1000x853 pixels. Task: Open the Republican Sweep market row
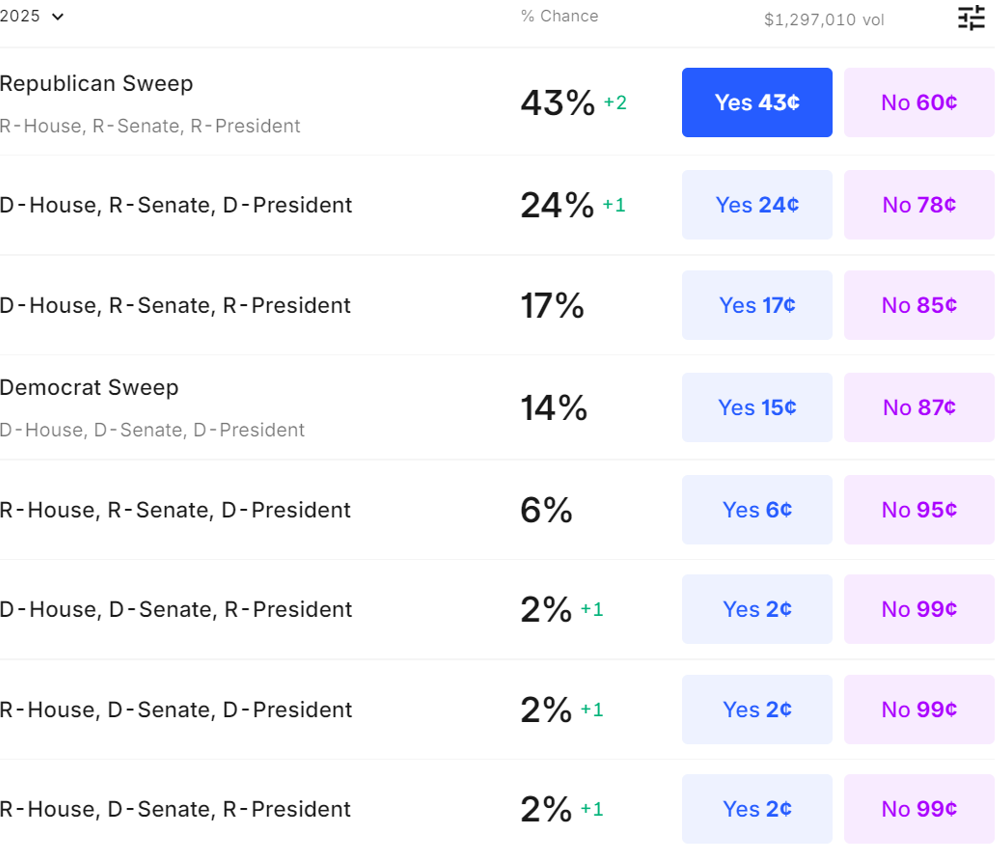coord(97,84)
